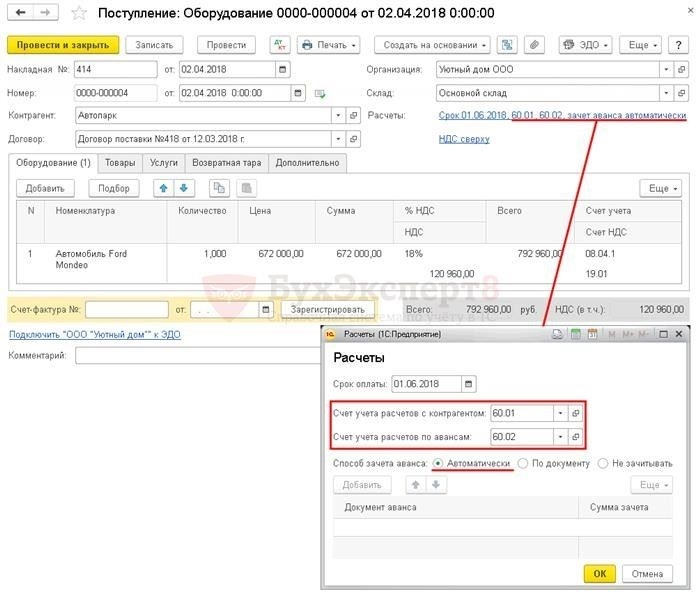Image resolution: width=700 pixels, height=593 pixels.
Task: Expand Создать на основании dropdown
Action: click(x=432, y=45)
